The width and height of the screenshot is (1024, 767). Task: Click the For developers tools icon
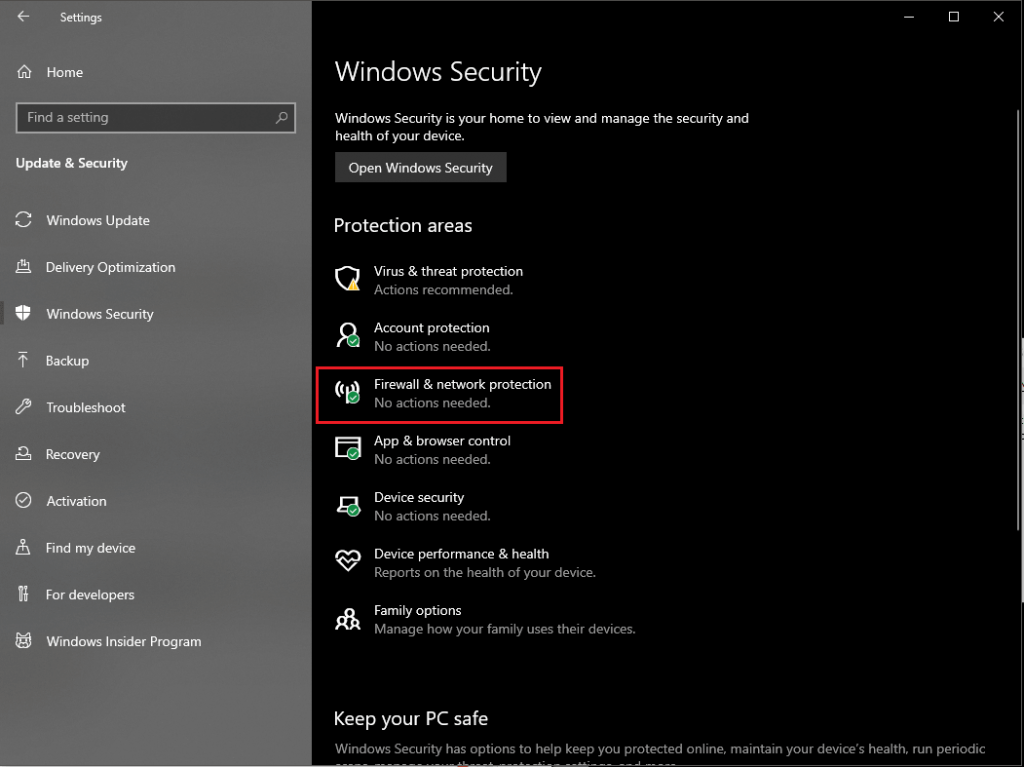pos(24,594)
